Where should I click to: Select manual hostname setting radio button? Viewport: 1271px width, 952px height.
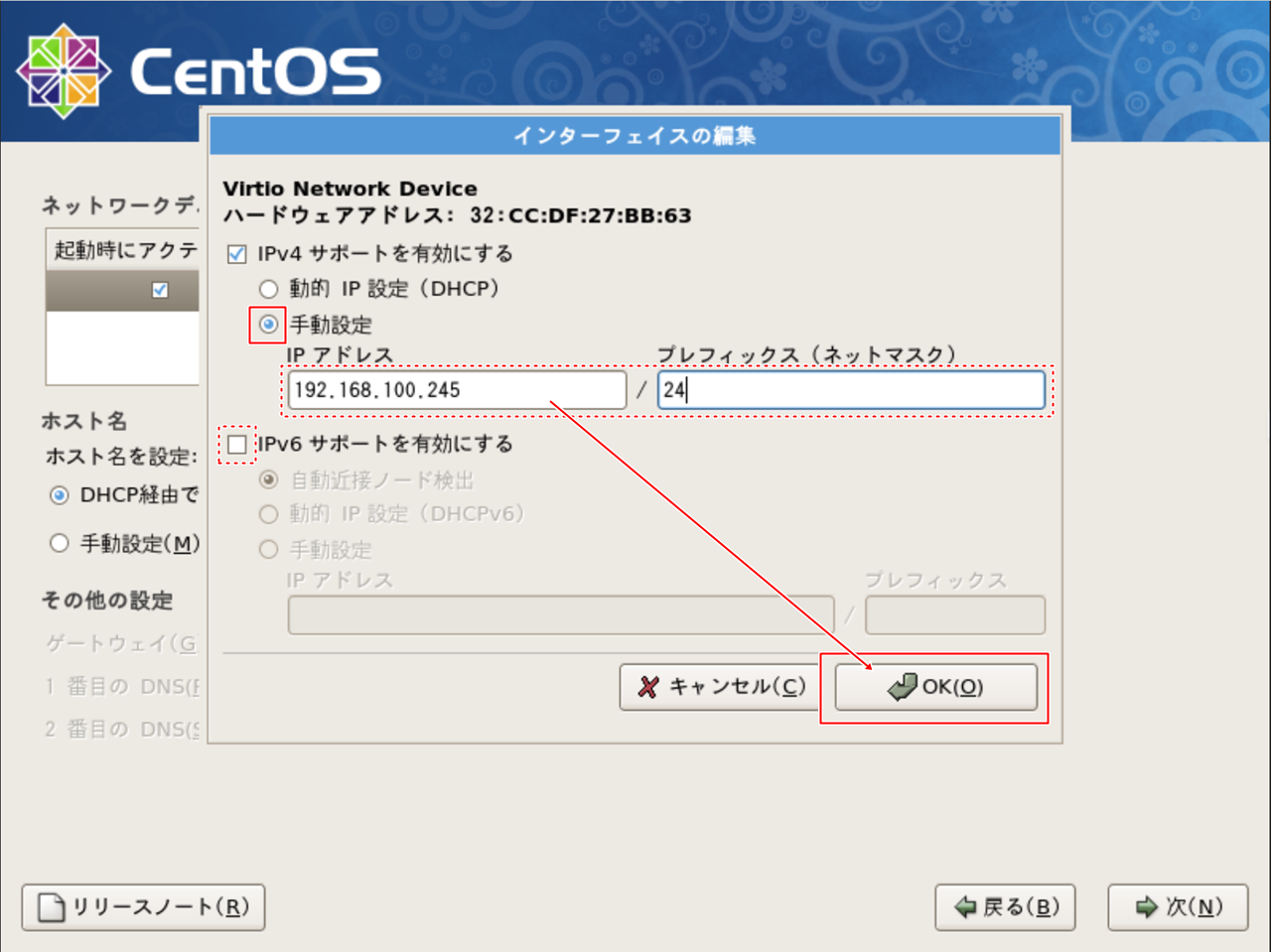(x=60, y=543)
